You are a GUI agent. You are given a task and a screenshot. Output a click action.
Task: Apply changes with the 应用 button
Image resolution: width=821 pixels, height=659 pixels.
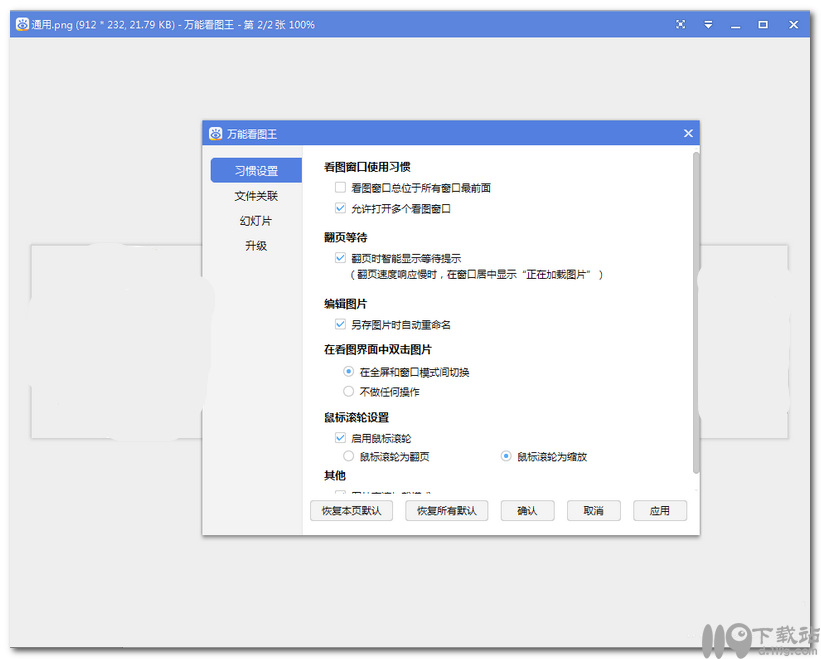tap(660, 510)
